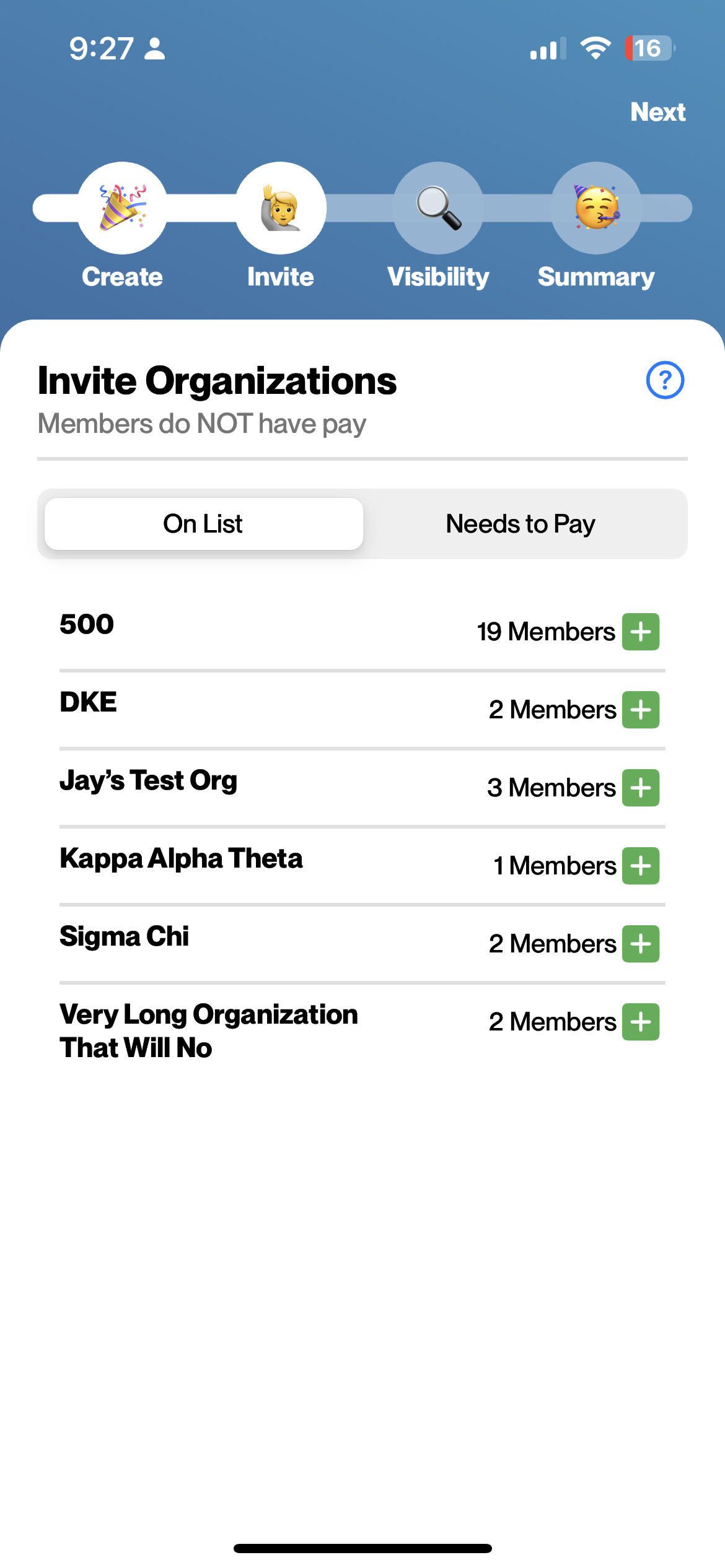Add Sigma Chi with green plus icon
725x1568 pixels.
pyautogui.click(x=641, y=944)
